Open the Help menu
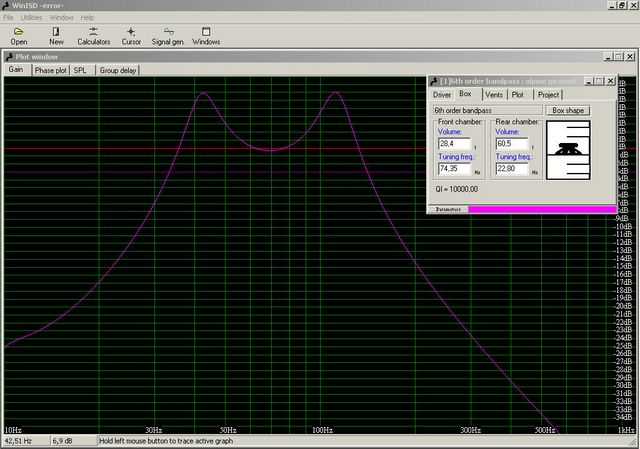Viewport: 640px width, 449px height. [x=87, y=18]
